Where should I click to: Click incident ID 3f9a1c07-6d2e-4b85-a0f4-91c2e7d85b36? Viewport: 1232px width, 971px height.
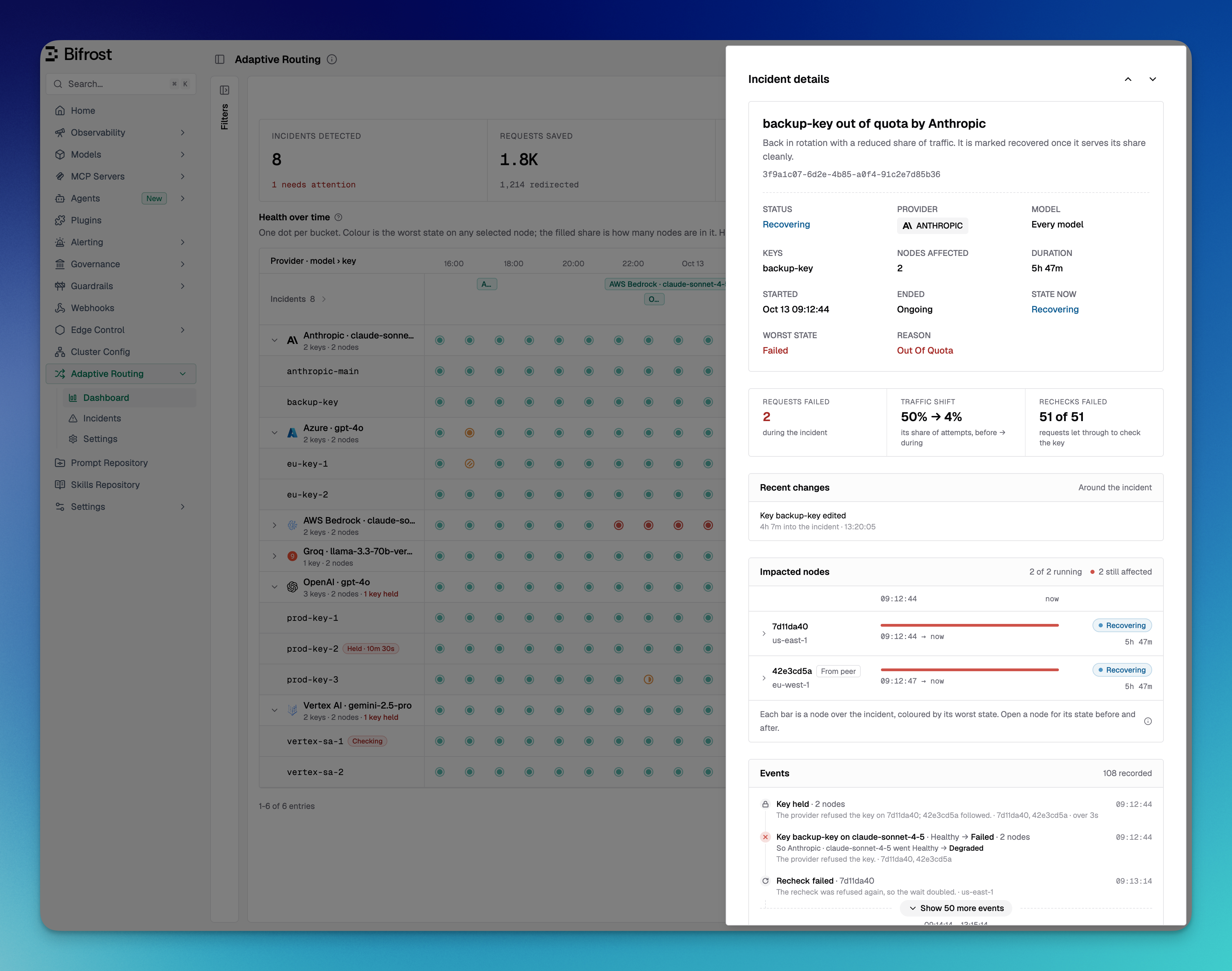(x=851, y=174)
